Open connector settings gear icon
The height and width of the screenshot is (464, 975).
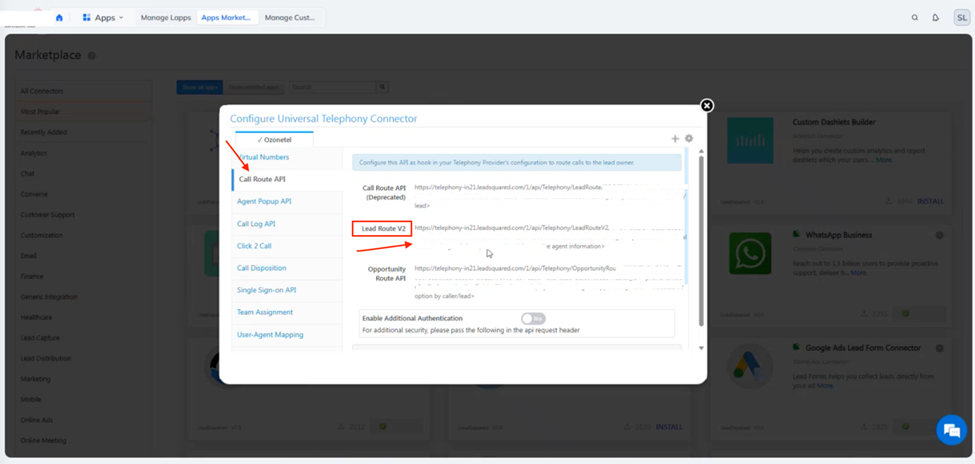pyautogui.click(x=689, y=139)
